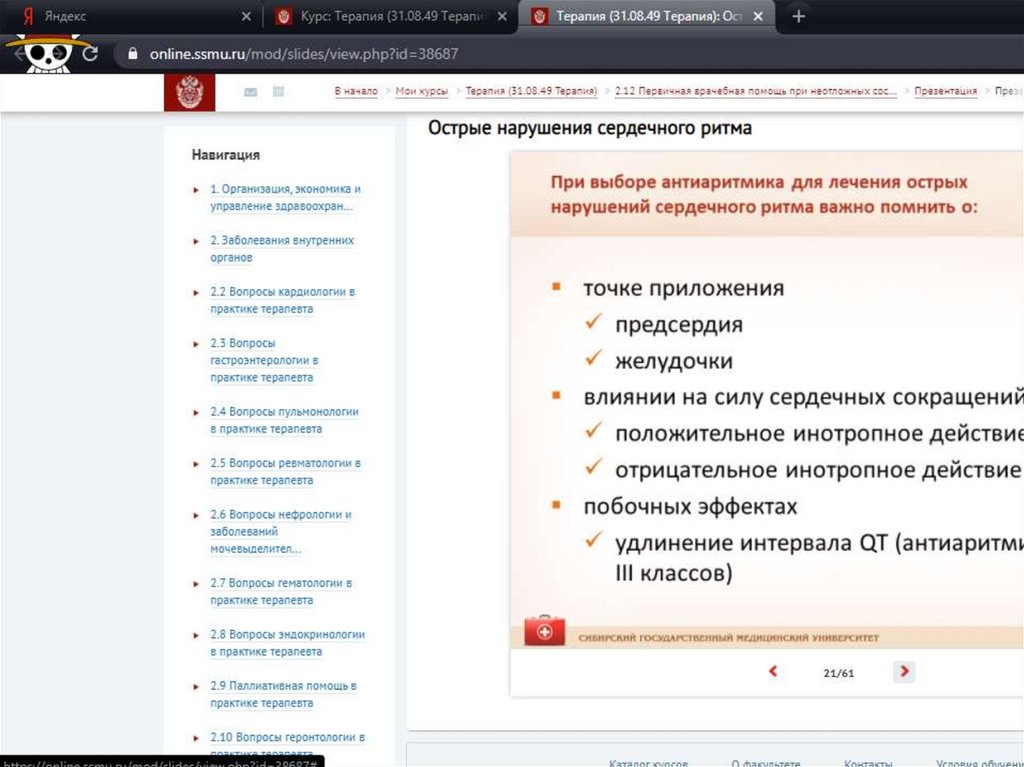Viewport: 1024px width, 767px height.
Task: Click the padlock site security icon
Action: tap(133, 54)
